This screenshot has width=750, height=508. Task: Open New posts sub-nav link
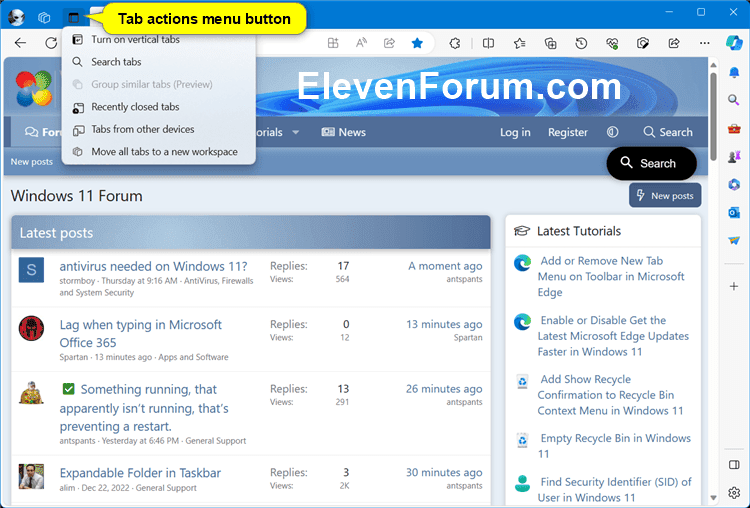pos(32,162)
